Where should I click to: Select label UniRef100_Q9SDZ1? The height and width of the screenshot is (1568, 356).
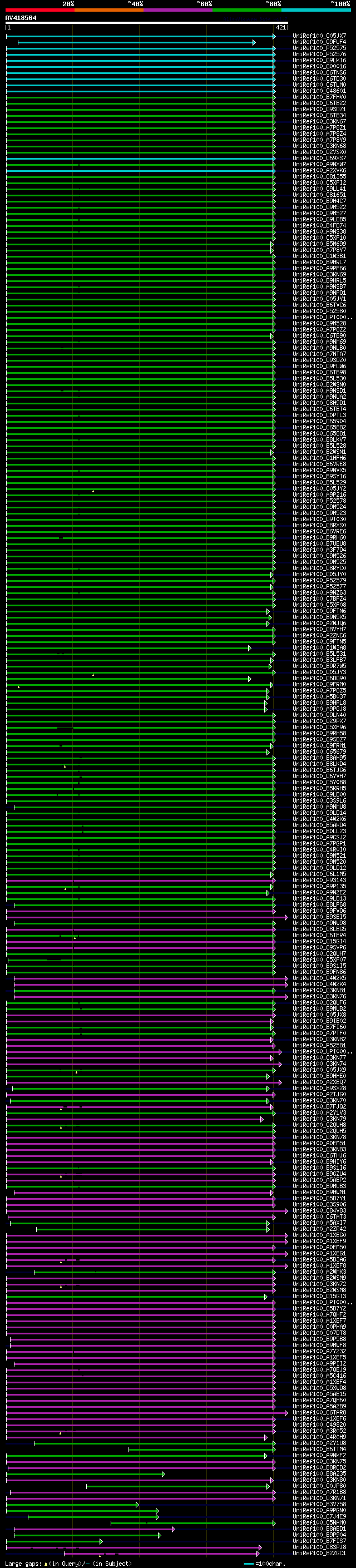point(319,110)
